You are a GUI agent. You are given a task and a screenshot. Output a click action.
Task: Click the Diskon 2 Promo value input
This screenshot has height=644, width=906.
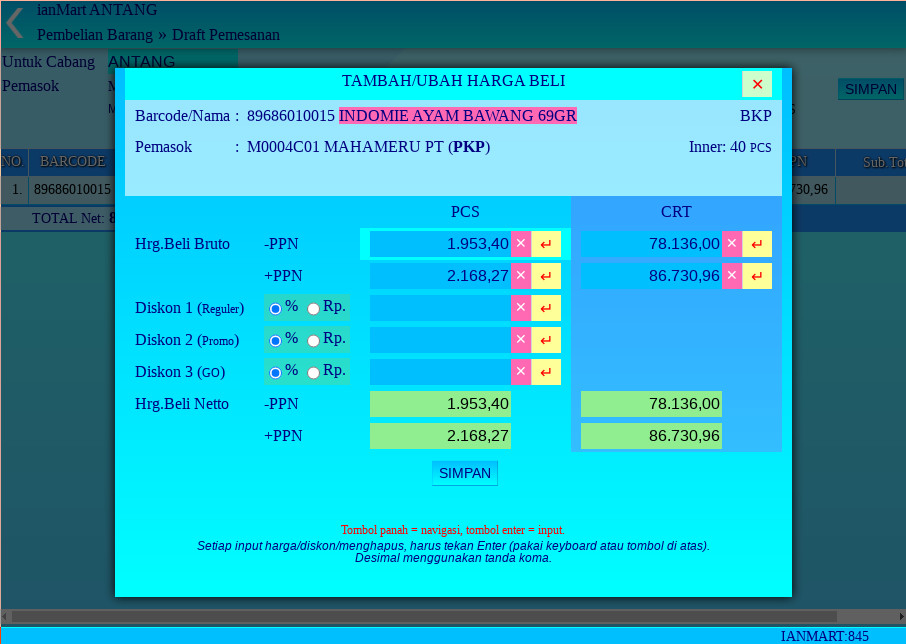tap(440, 340)
